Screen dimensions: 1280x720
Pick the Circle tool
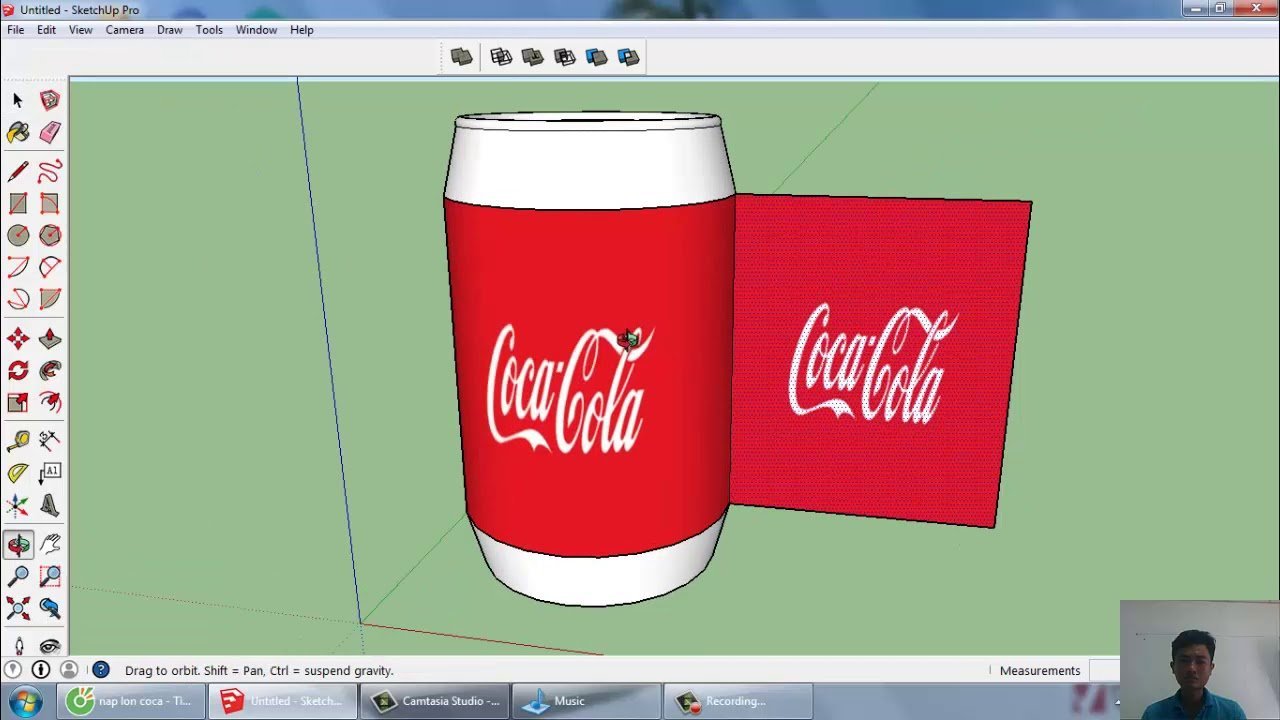[18, 236]
